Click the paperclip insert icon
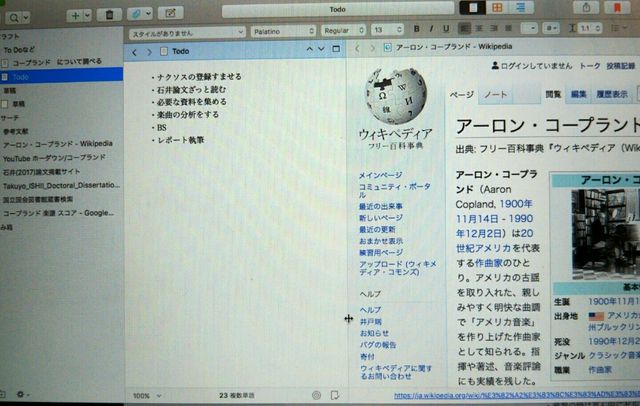 tap(136, 14)
